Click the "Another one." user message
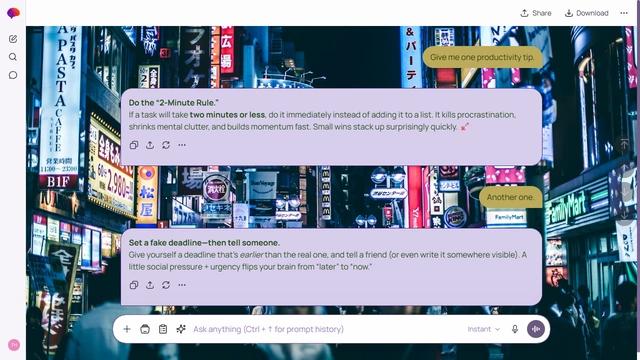 [x=510, y=197]
